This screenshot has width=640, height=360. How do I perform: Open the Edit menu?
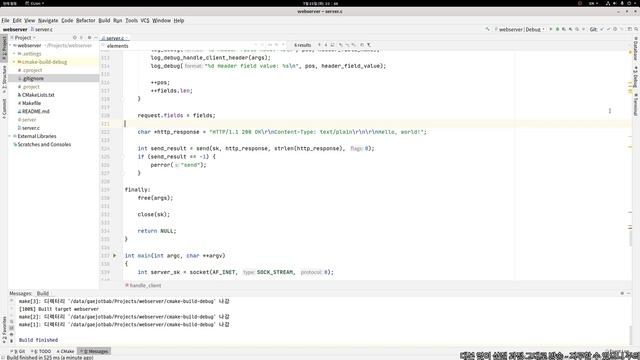tap(17, 20)
